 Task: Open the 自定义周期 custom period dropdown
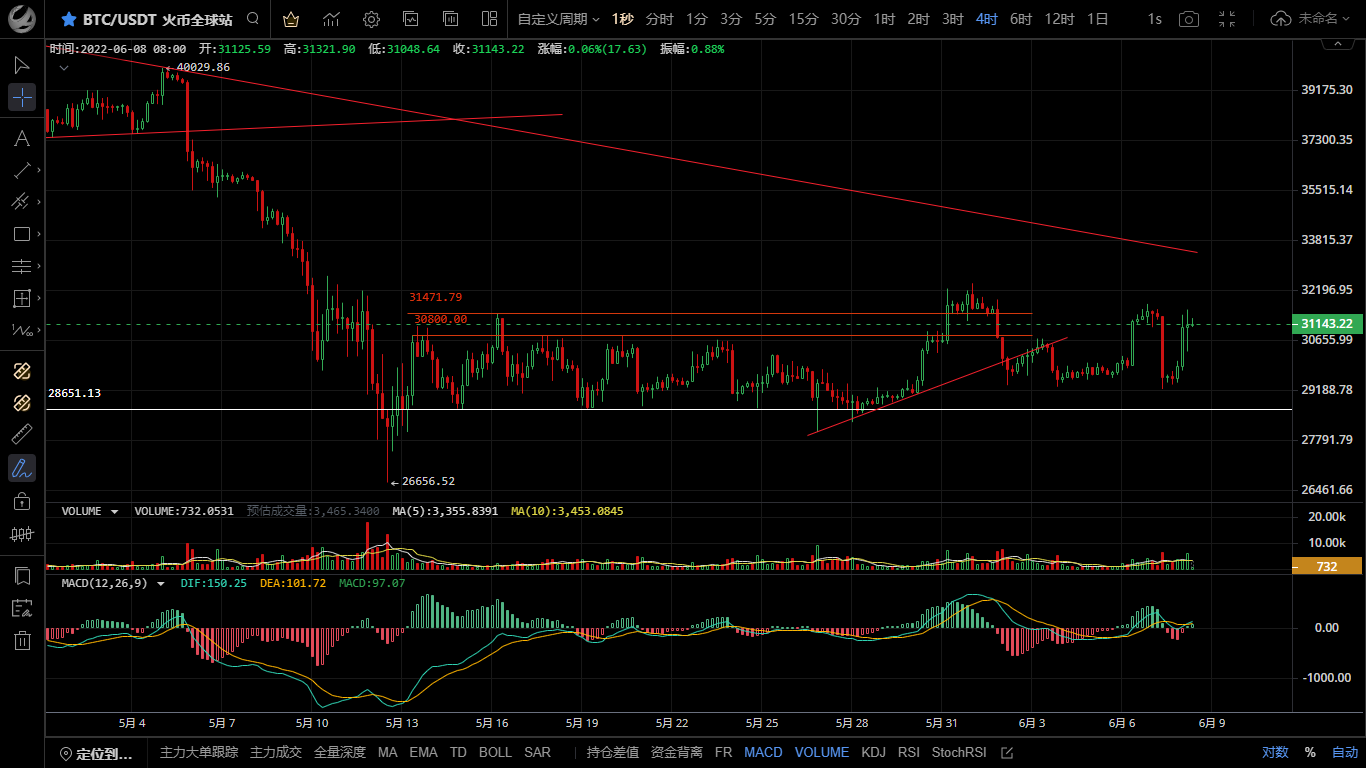pyautogui.click(x=558, y=19)
